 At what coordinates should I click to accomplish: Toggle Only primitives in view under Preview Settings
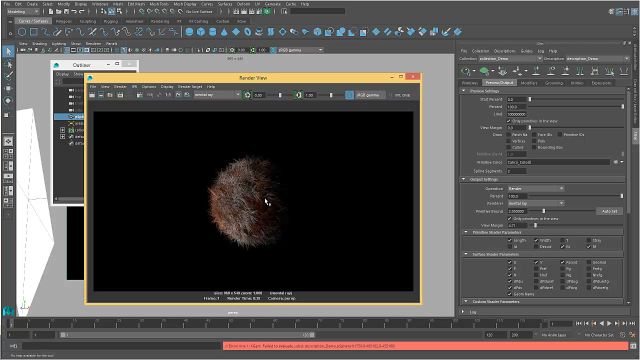click(x=509, y=121)
